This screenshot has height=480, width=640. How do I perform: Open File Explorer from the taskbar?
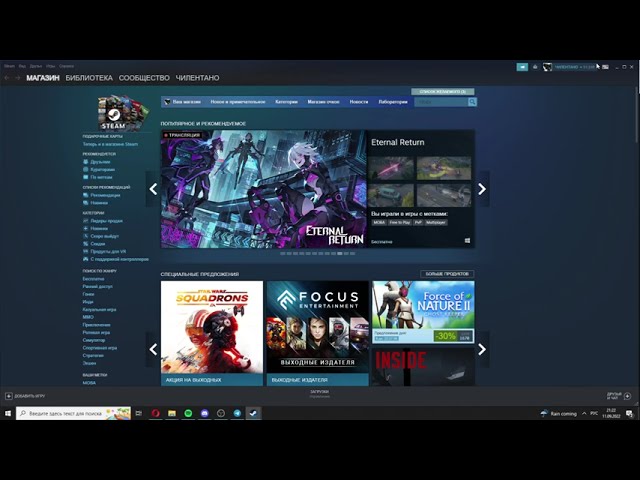(x=172, y=413)
